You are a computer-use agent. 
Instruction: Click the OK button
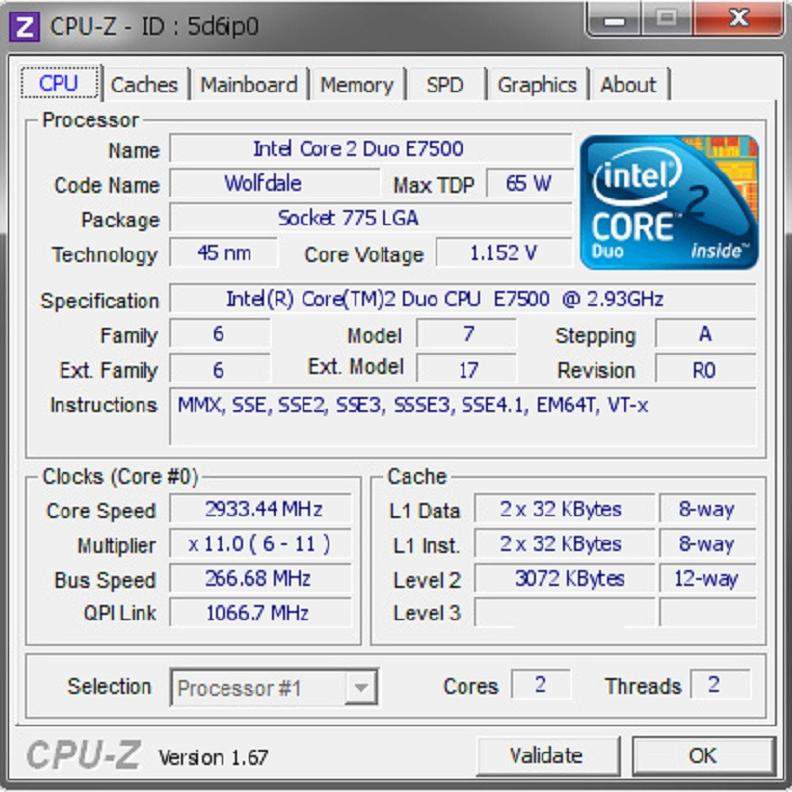coord(703,756)
